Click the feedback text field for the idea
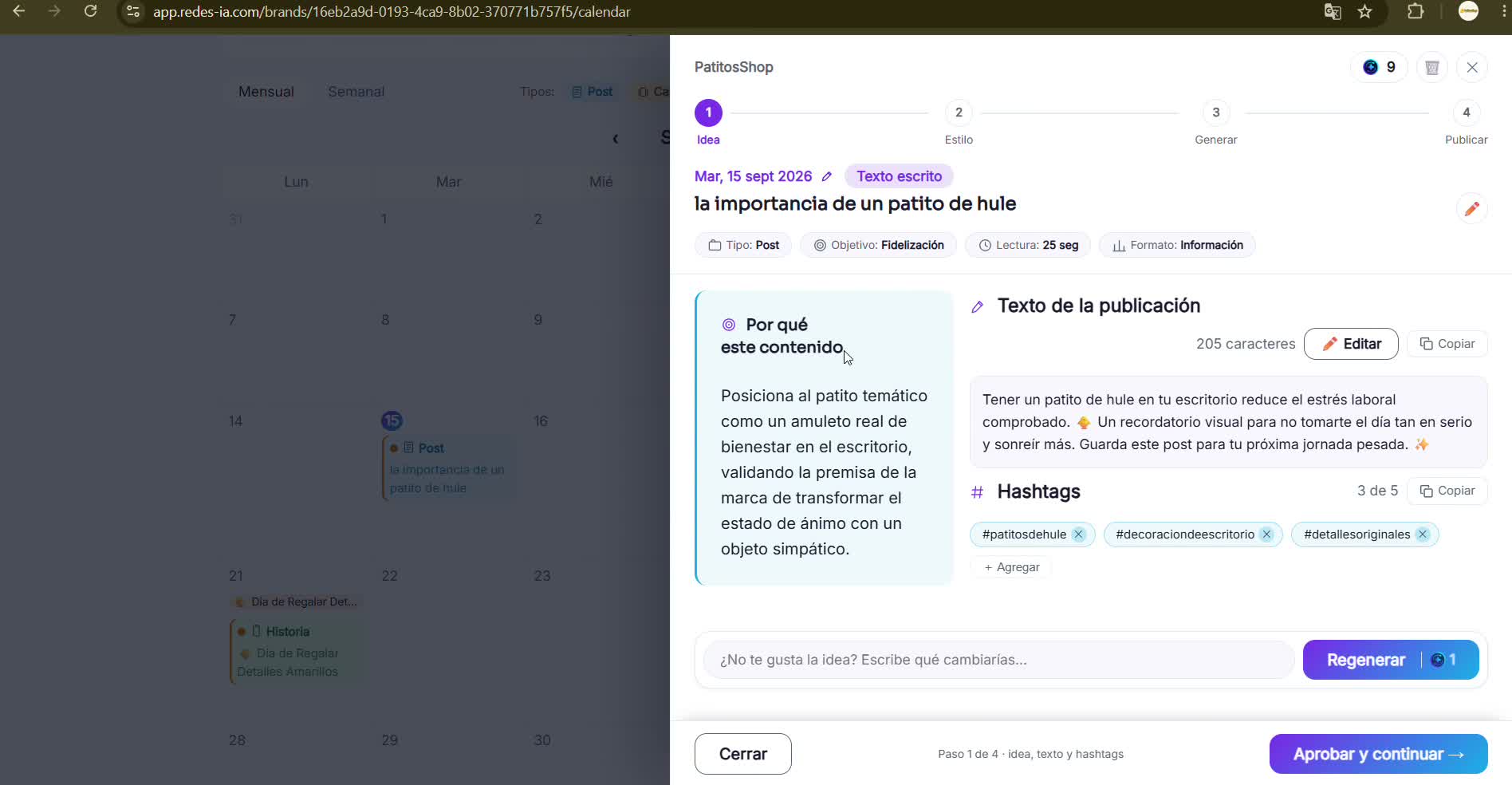1512x785 pixels. tap(998, 660)
